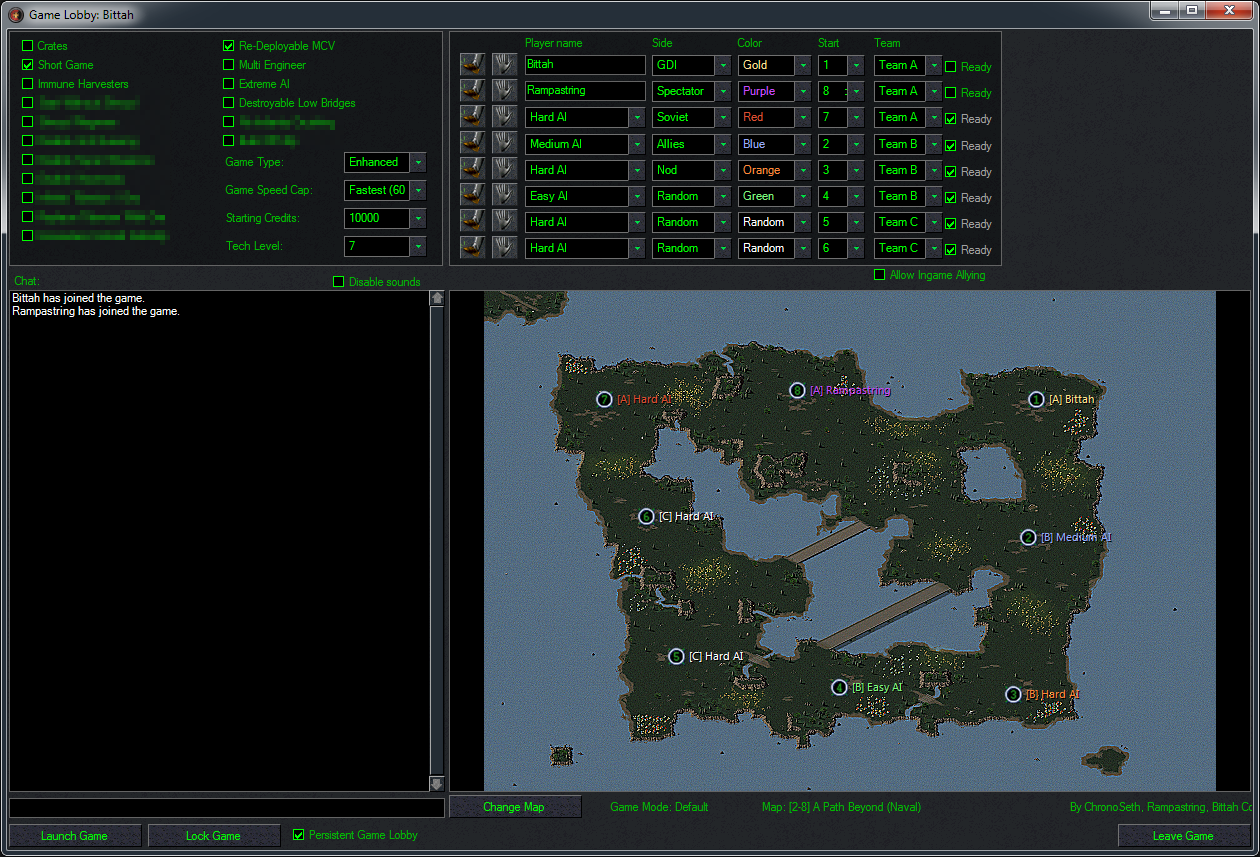Image resolution: width=1260 pixels, height=857 pixels.
Task: Select start location marker 7 on the map
Action: [x=604, y=399]
